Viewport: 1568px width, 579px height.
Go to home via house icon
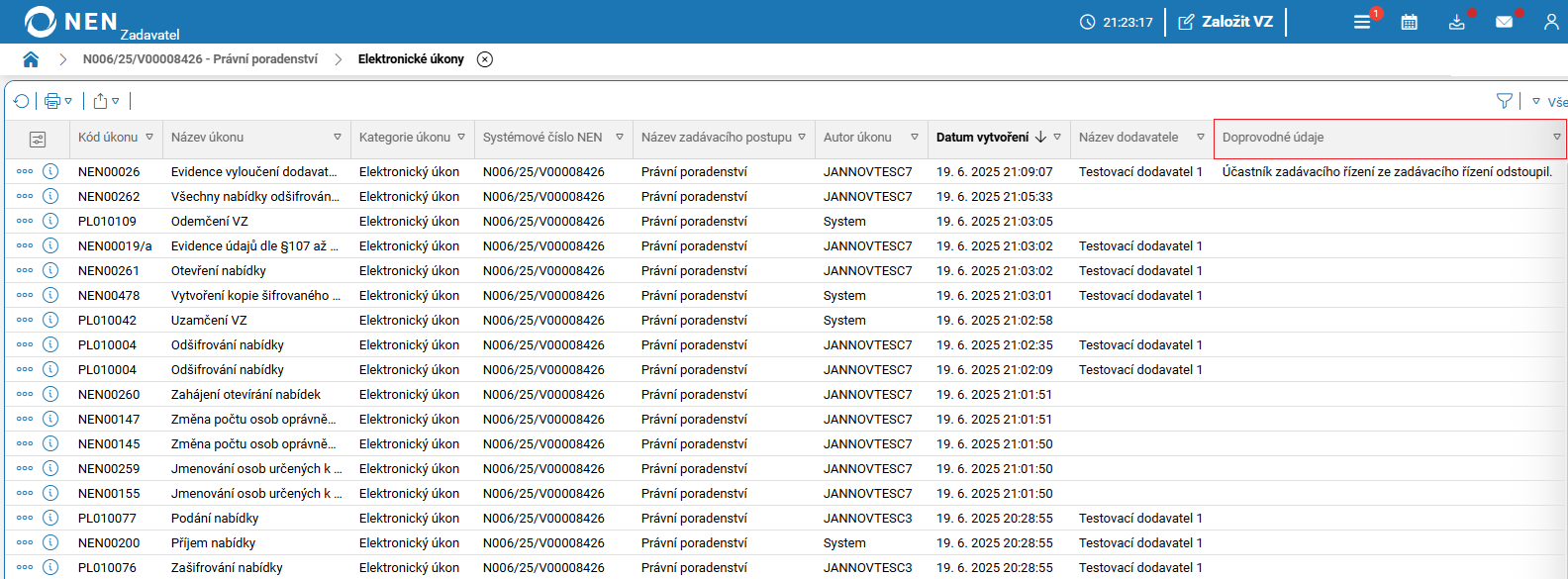[x=31, y=59]
